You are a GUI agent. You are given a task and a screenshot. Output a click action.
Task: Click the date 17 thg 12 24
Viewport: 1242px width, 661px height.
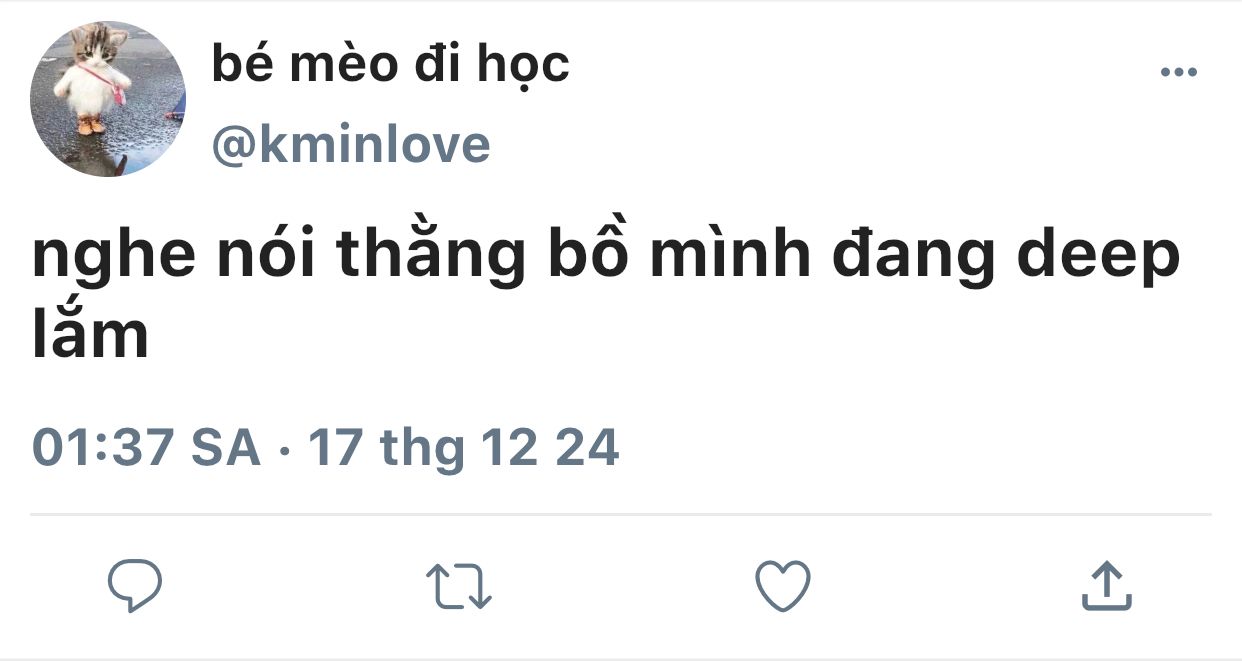[463, 448]
